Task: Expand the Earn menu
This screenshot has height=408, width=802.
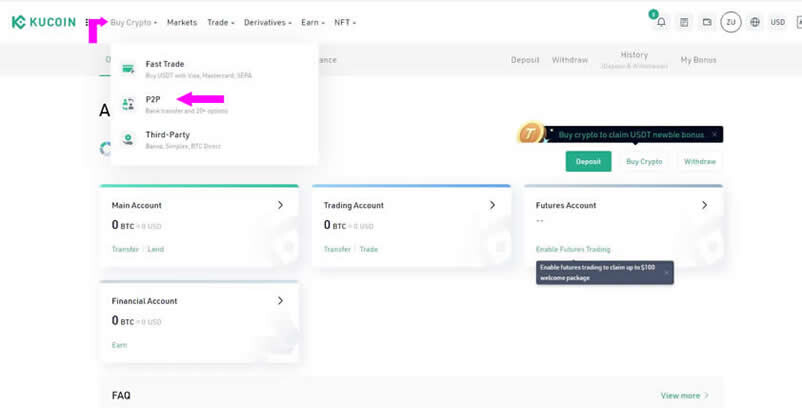Action: point(313,22)
